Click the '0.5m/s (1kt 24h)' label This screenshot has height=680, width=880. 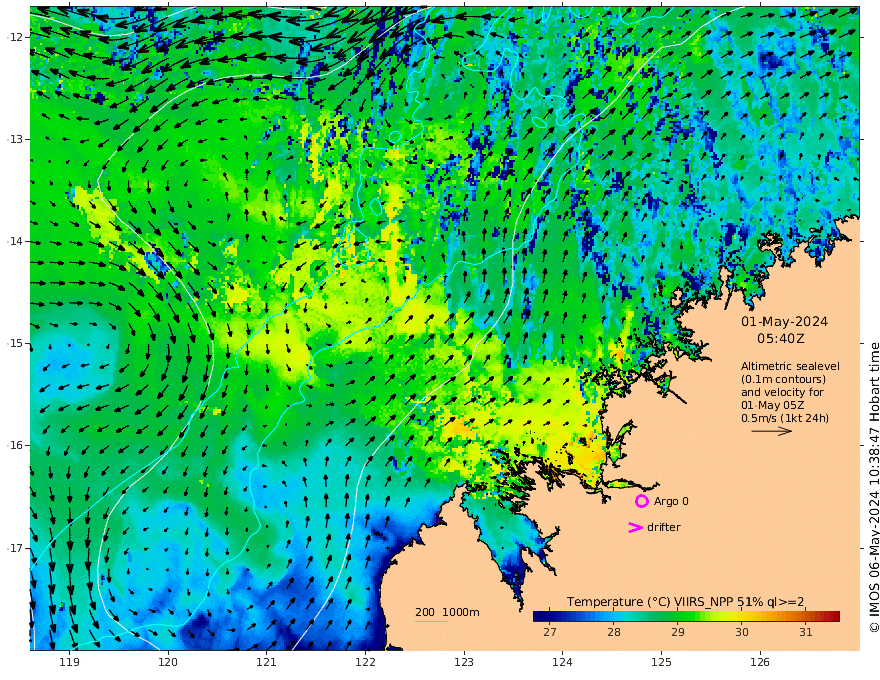pos(785,418)
